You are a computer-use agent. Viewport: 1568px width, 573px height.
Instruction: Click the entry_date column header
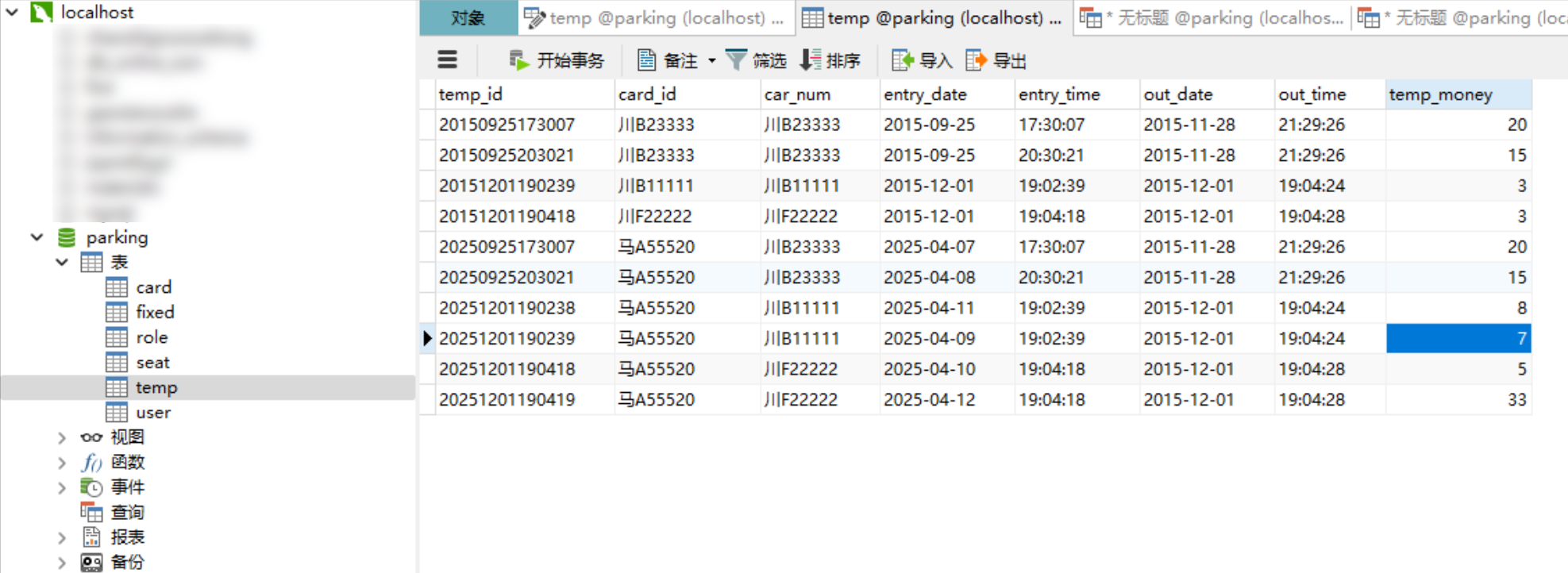(x=947, y=94)
